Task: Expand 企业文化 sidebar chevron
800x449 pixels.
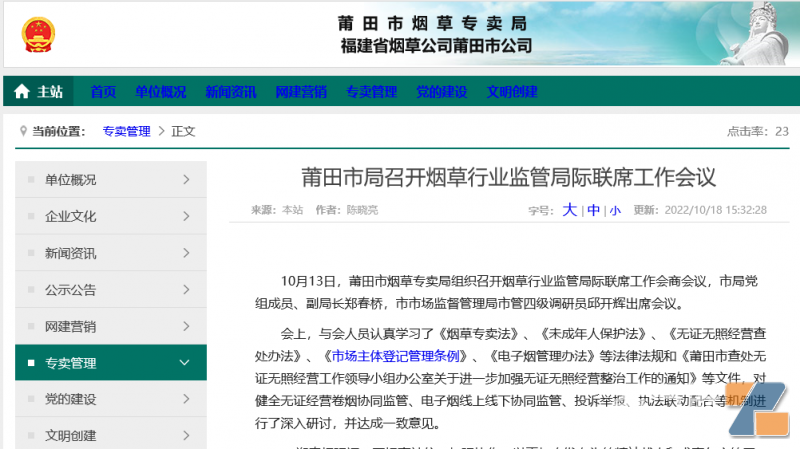Action: (186, 216)
